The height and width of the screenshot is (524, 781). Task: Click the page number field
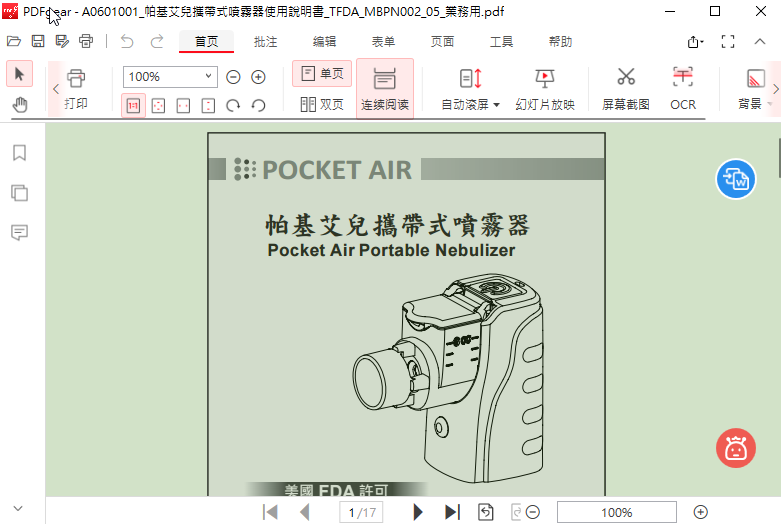[x=362, y=513]
